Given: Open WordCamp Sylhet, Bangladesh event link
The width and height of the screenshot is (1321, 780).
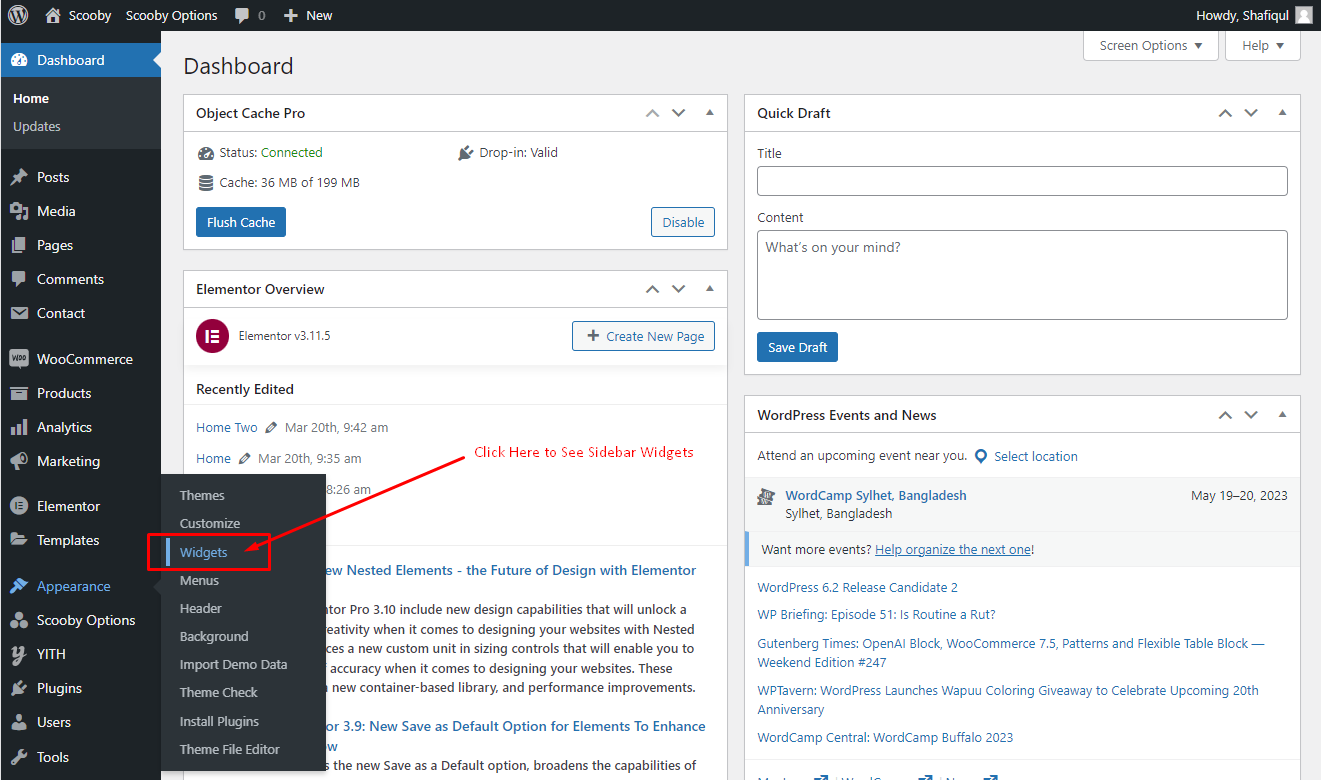Looking at the screenshot, I should point(876,495).
